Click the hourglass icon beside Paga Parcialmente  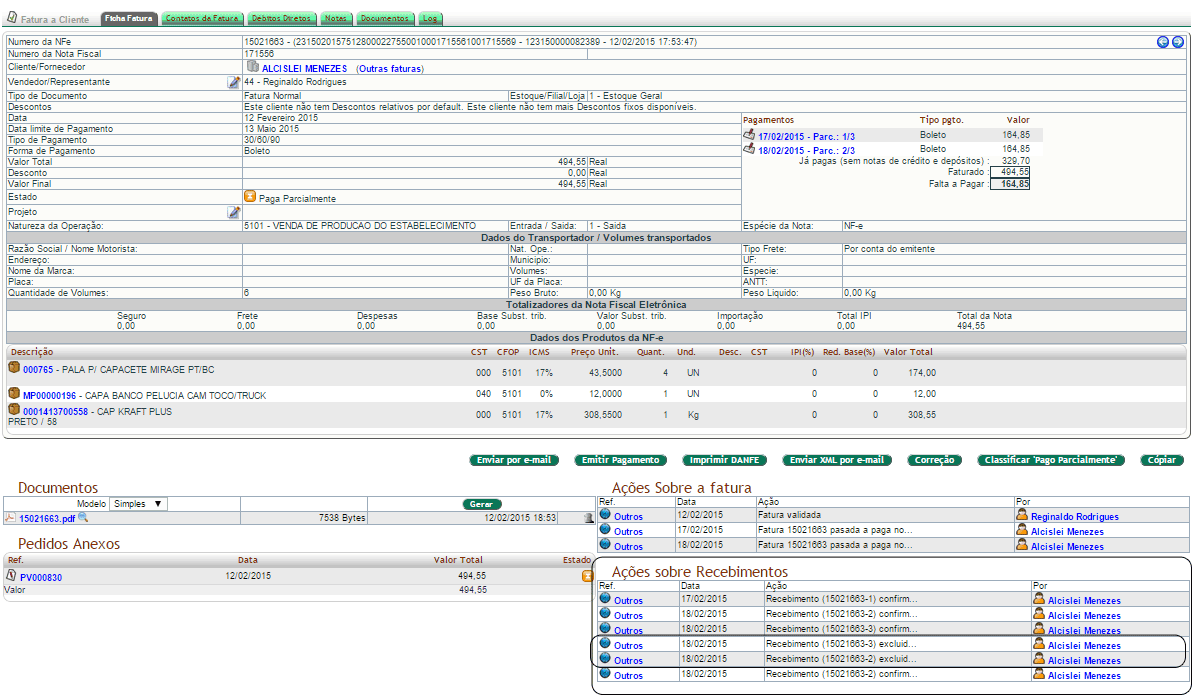point(250,197)
